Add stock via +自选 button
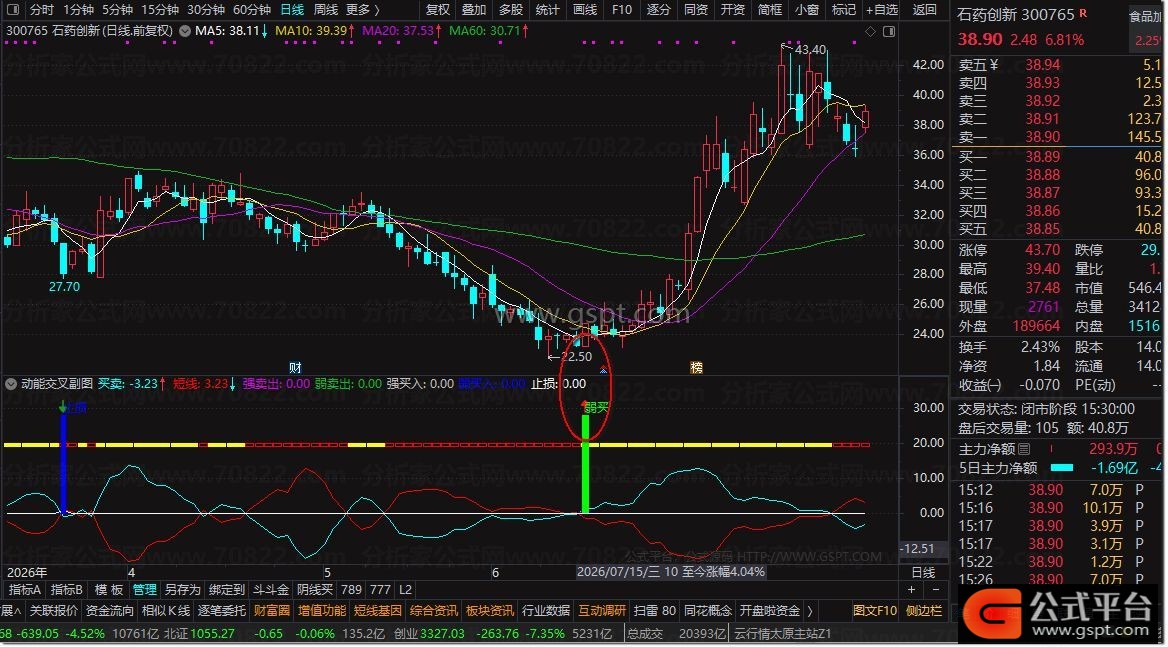Viewport: 1168px width, 647px height. (882, 10)
